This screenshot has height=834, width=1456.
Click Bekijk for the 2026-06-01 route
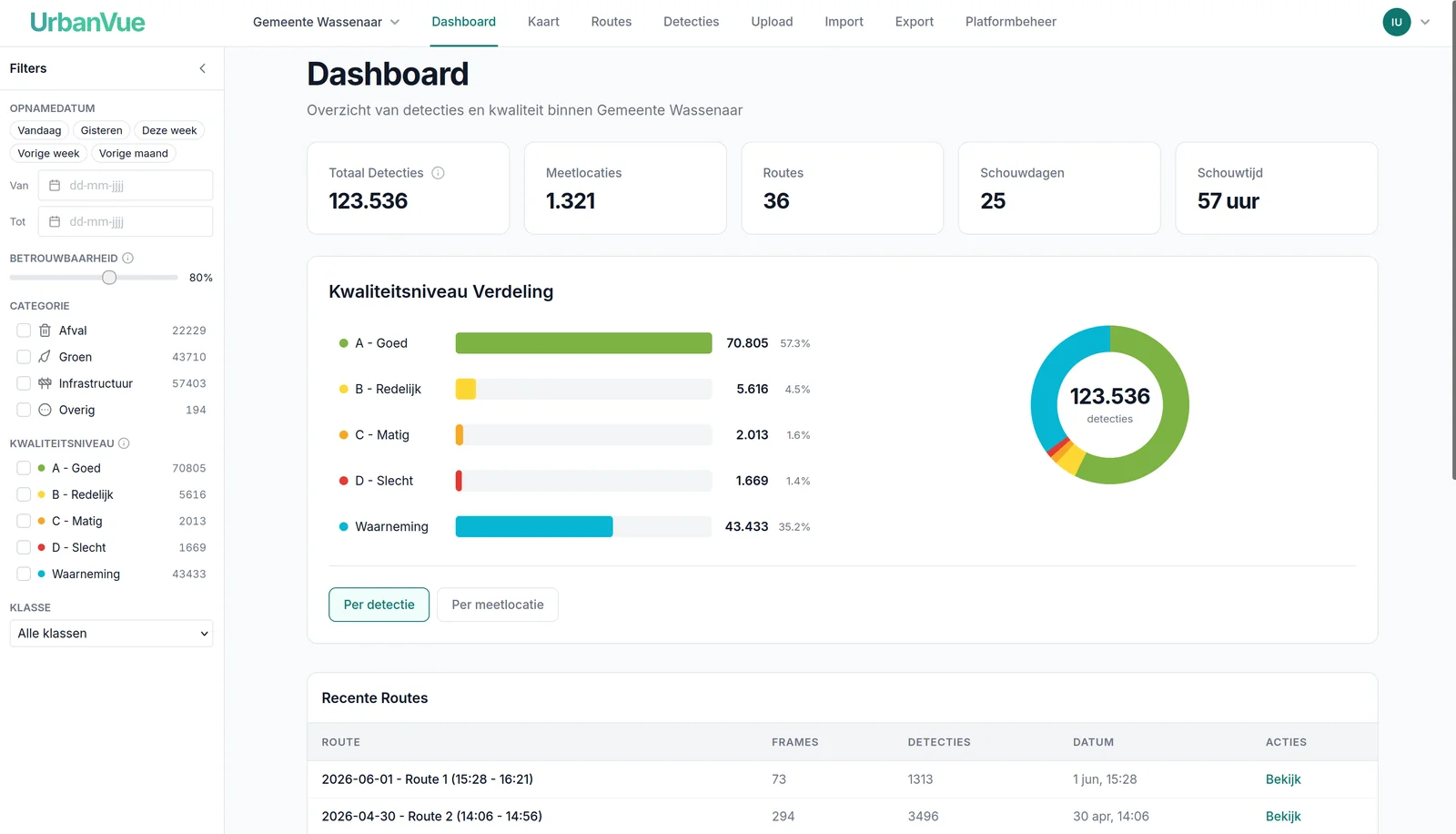coord(1283,779)
